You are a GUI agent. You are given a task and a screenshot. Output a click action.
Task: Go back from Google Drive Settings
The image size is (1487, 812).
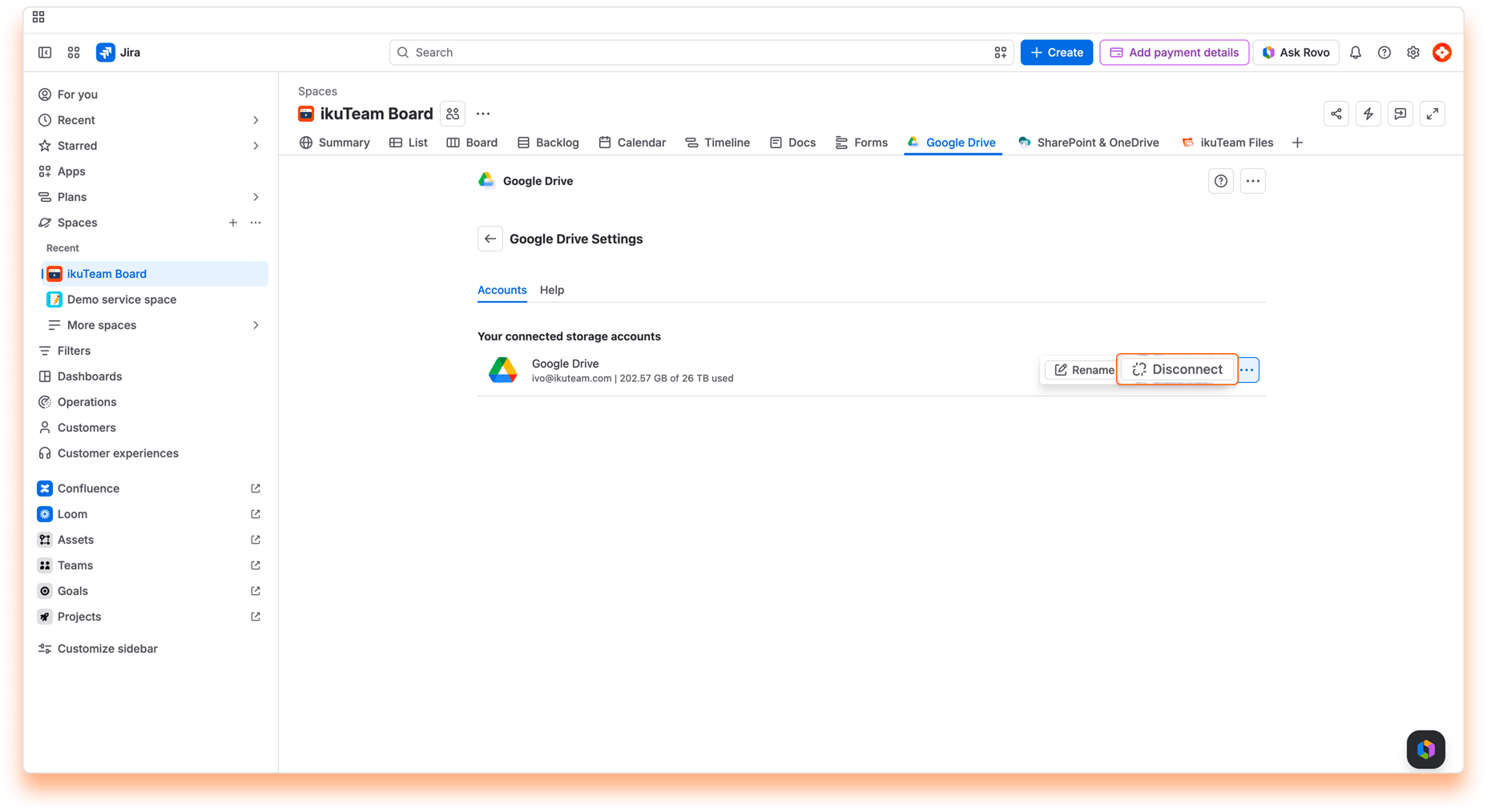(490, 239)
